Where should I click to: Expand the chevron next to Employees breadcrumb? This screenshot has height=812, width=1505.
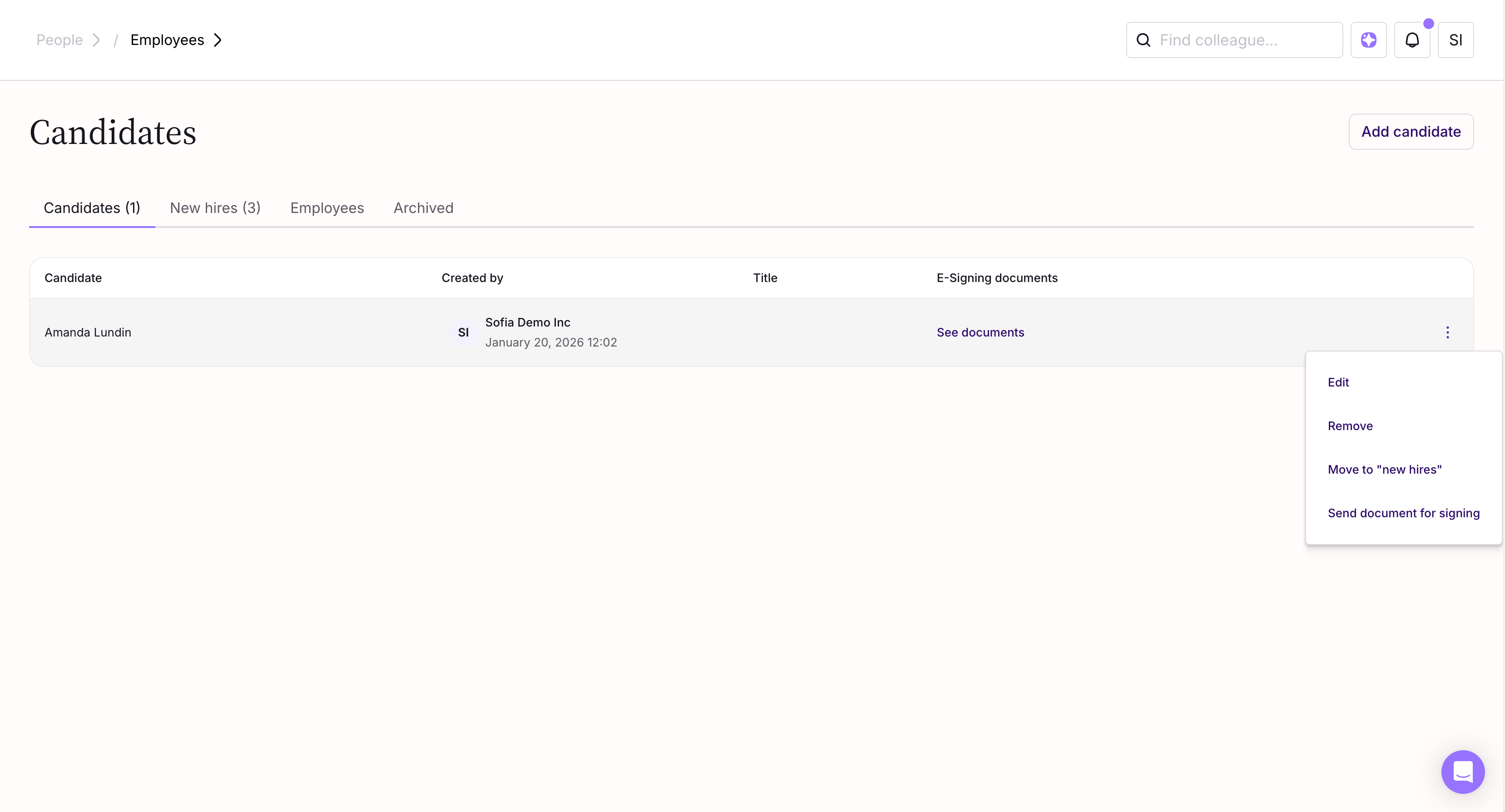click(218, 40)
